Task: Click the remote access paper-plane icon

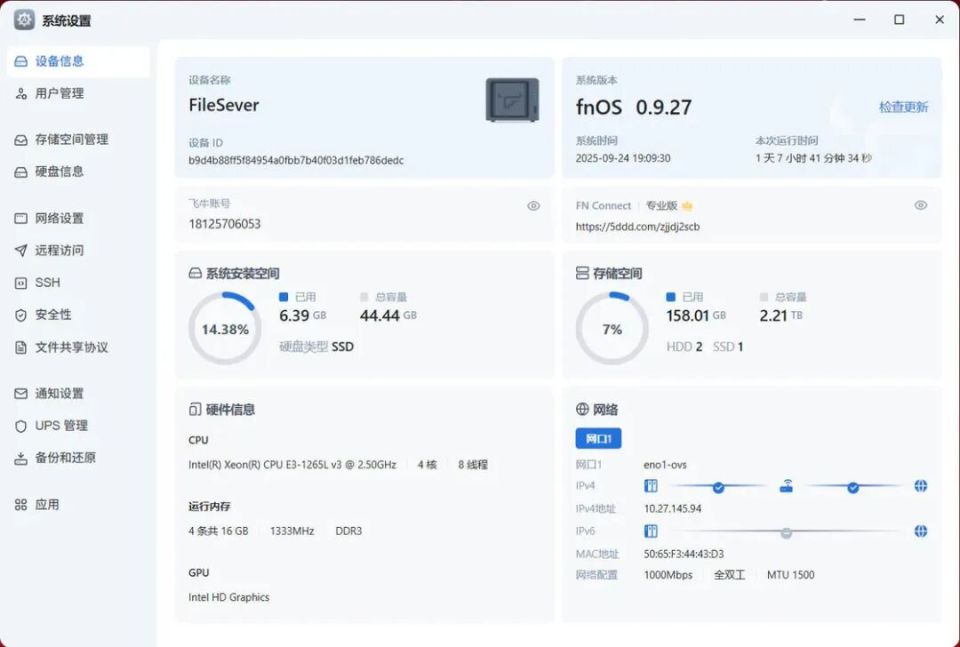Action: 21,251
